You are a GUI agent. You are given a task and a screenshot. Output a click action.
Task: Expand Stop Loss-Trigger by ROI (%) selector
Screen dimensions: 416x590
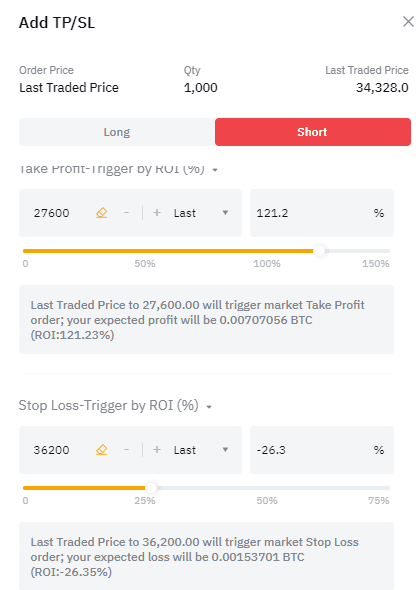click(115, 406)
